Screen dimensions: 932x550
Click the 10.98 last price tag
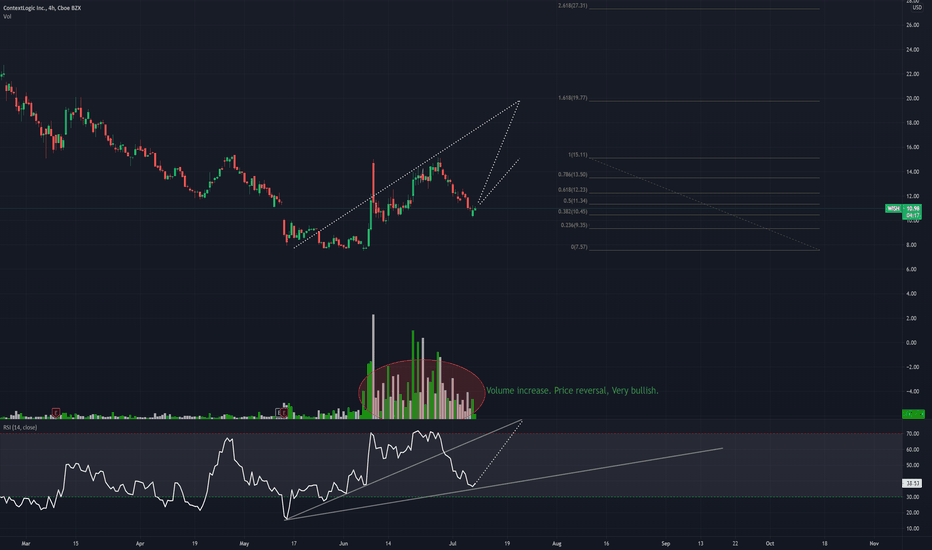point(912,209)
